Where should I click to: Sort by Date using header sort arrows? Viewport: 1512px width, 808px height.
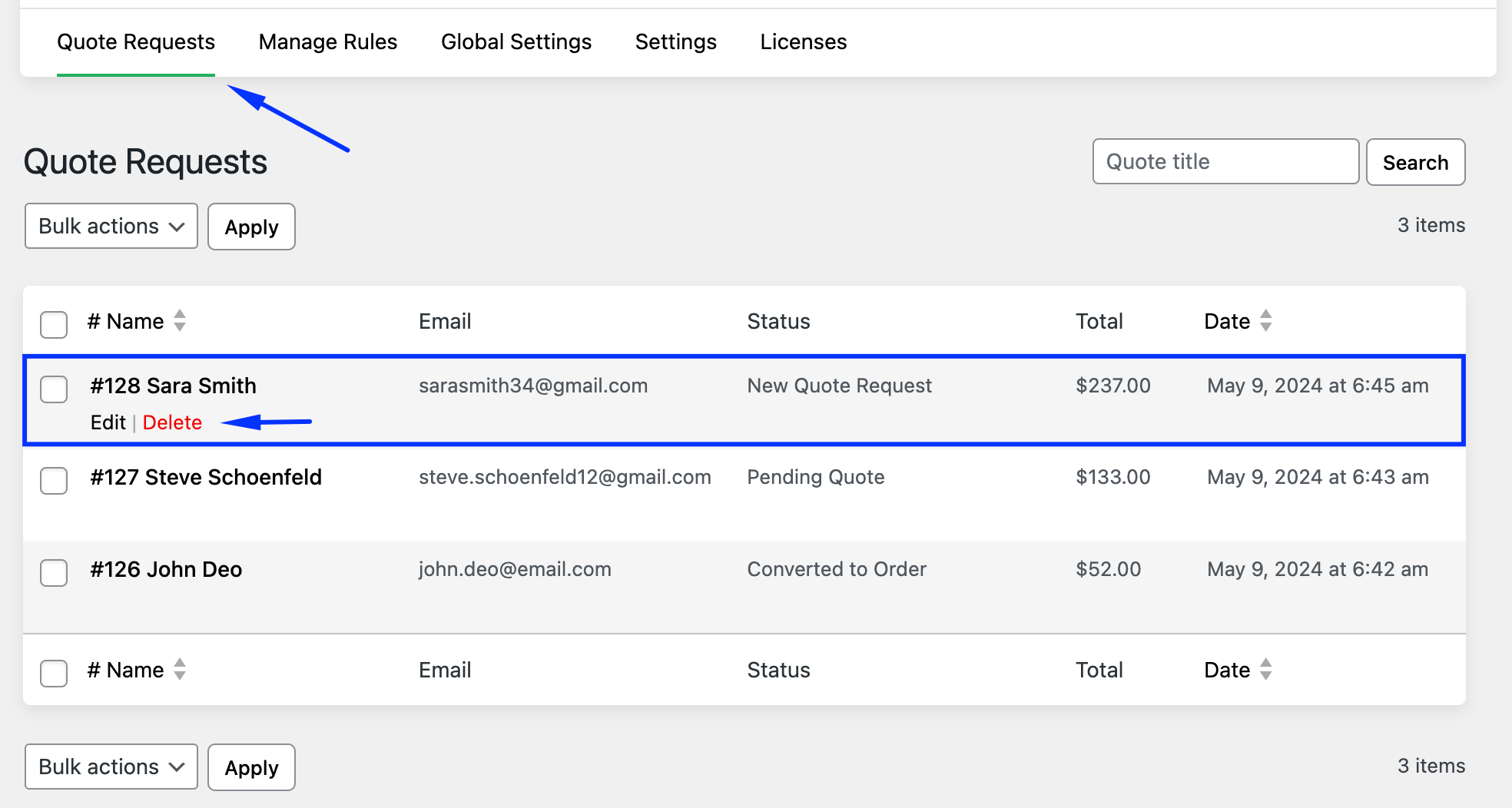[x=1265, y=320]
